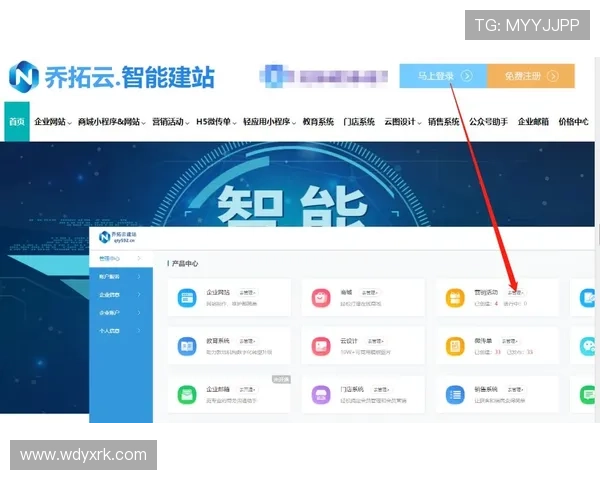Screen dimensions: 600x480
Task: Click 去管理 beside the 营销活动 card
Action: [x=515, y=292]
